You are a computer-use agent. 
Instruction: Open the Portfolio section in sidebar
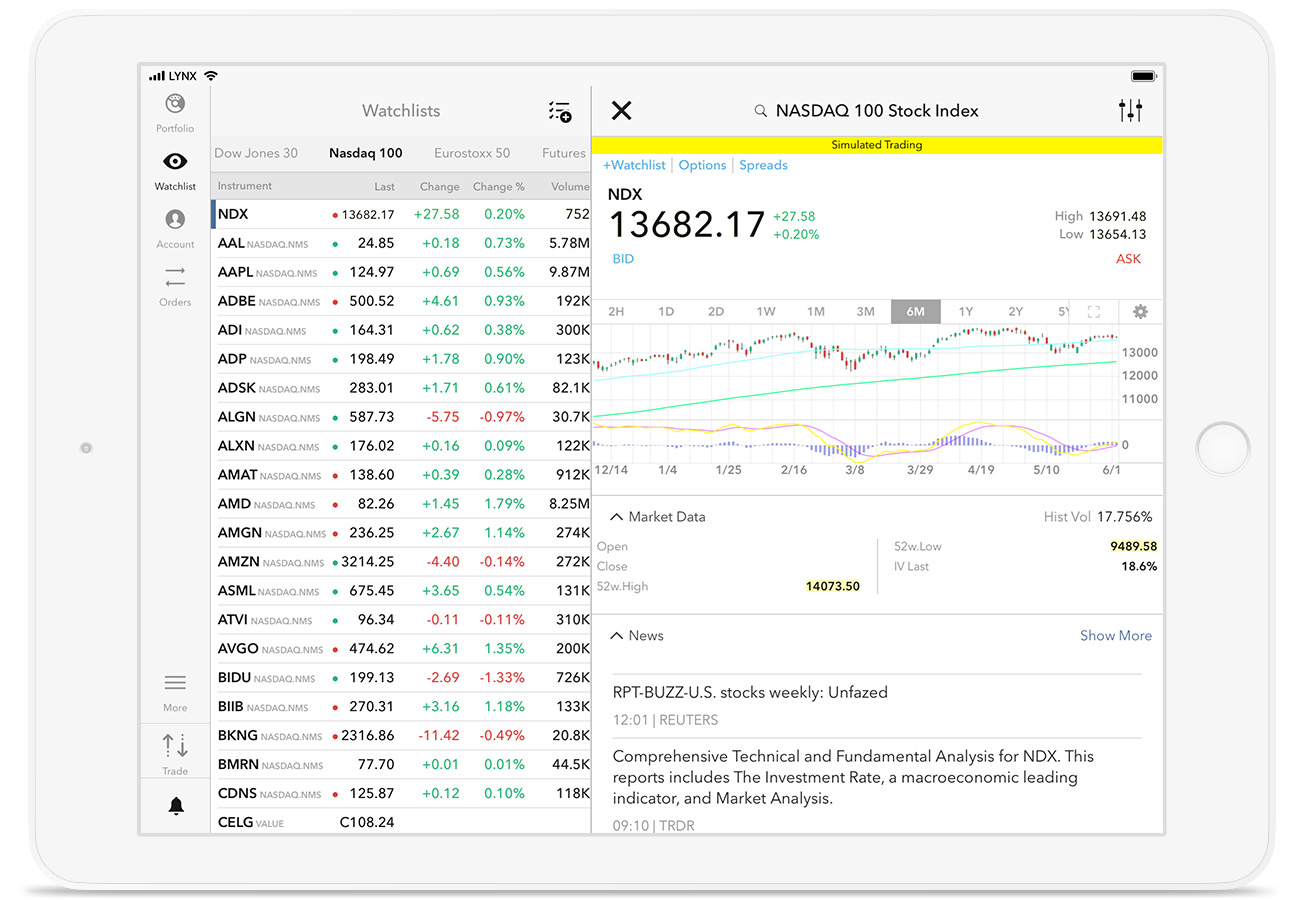[175, 112]
